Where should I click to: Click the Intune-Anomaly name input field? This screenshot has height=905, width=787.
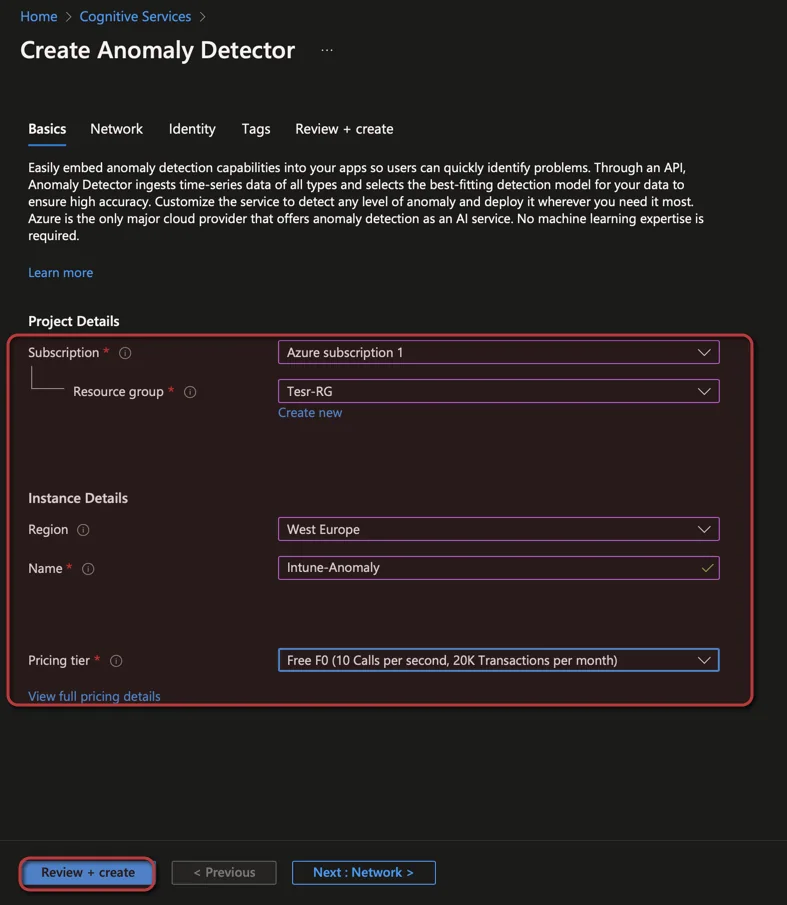[x=499, y=568]
